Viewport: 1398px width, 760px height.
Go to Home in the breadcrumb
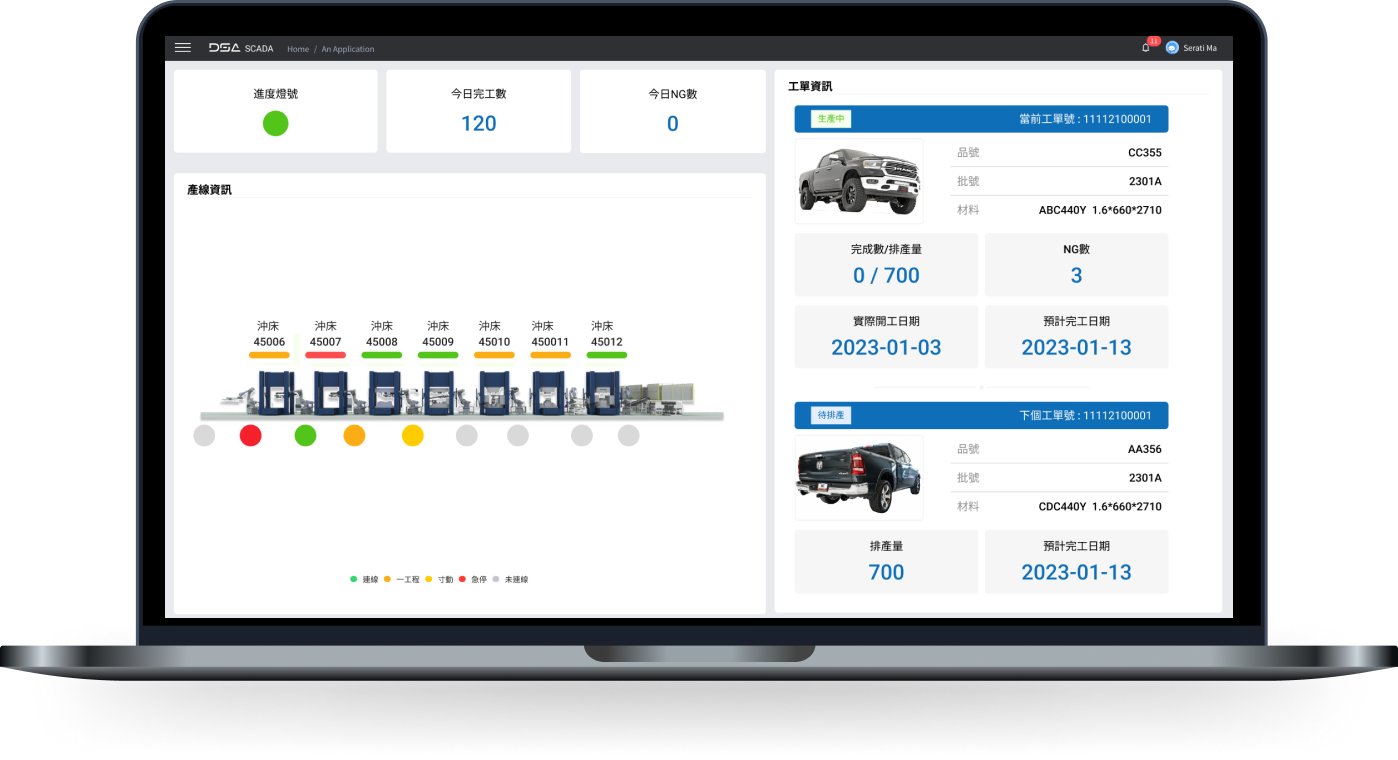(298, 49)
